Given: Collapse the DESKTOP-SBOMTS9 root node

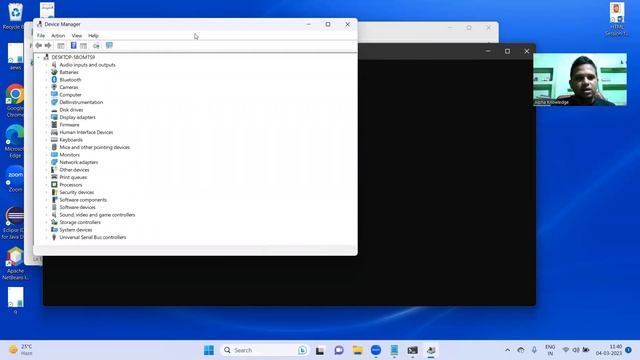Looking at the screenshot, I should point(39,57).
